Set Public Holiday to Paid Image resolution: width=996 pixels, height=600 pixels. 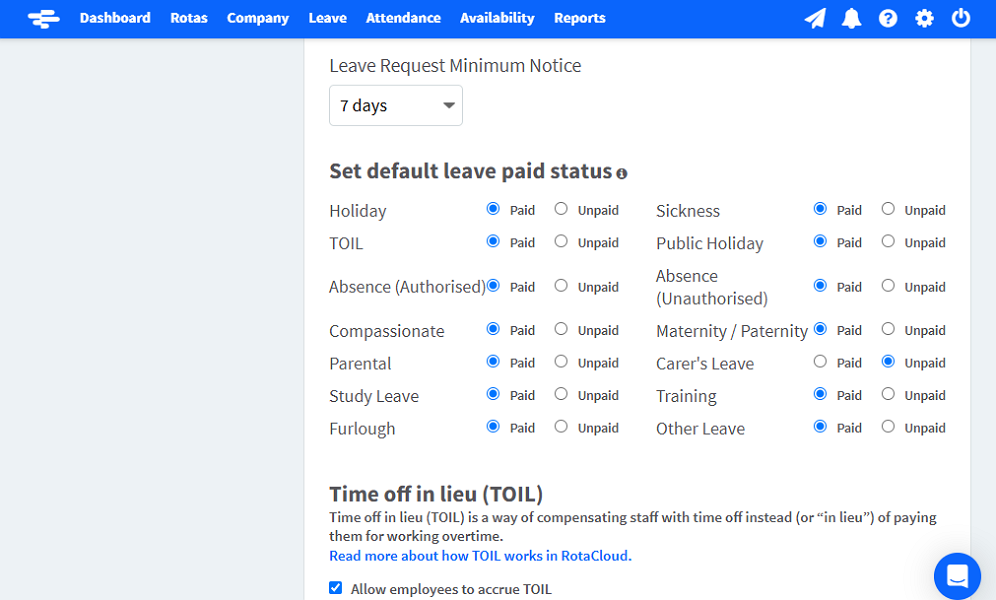click(820, 241)
